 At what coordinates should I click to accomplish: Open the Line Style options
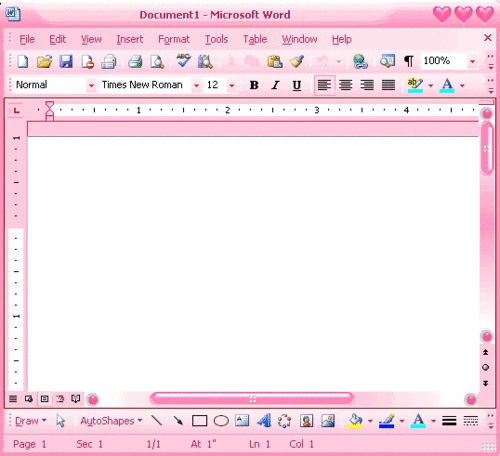point(449,421)
